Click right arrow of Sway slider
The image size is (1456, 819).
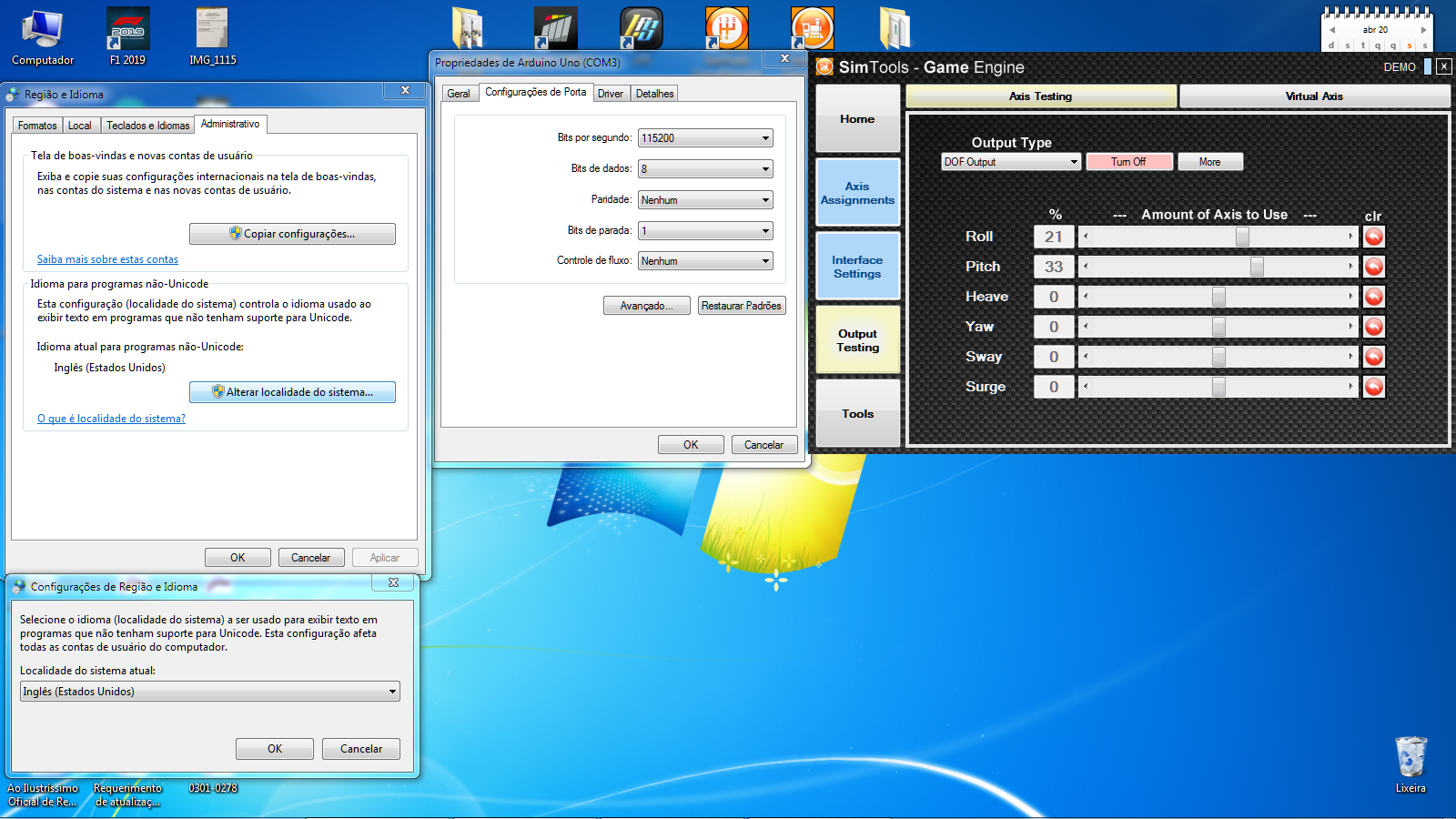coord(1350,357)
